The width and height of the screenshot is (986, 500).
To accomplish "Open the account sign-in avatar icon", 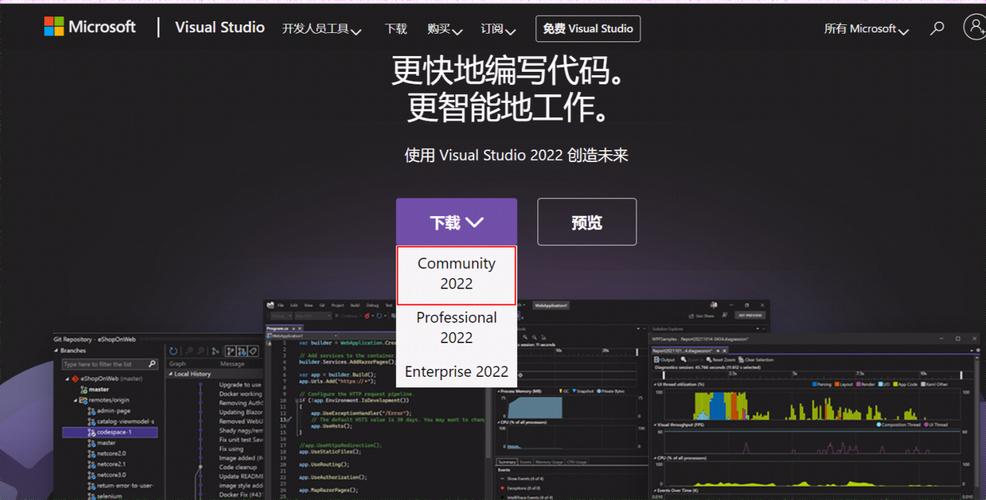I will pyautogui.click(x=975, y=26).
